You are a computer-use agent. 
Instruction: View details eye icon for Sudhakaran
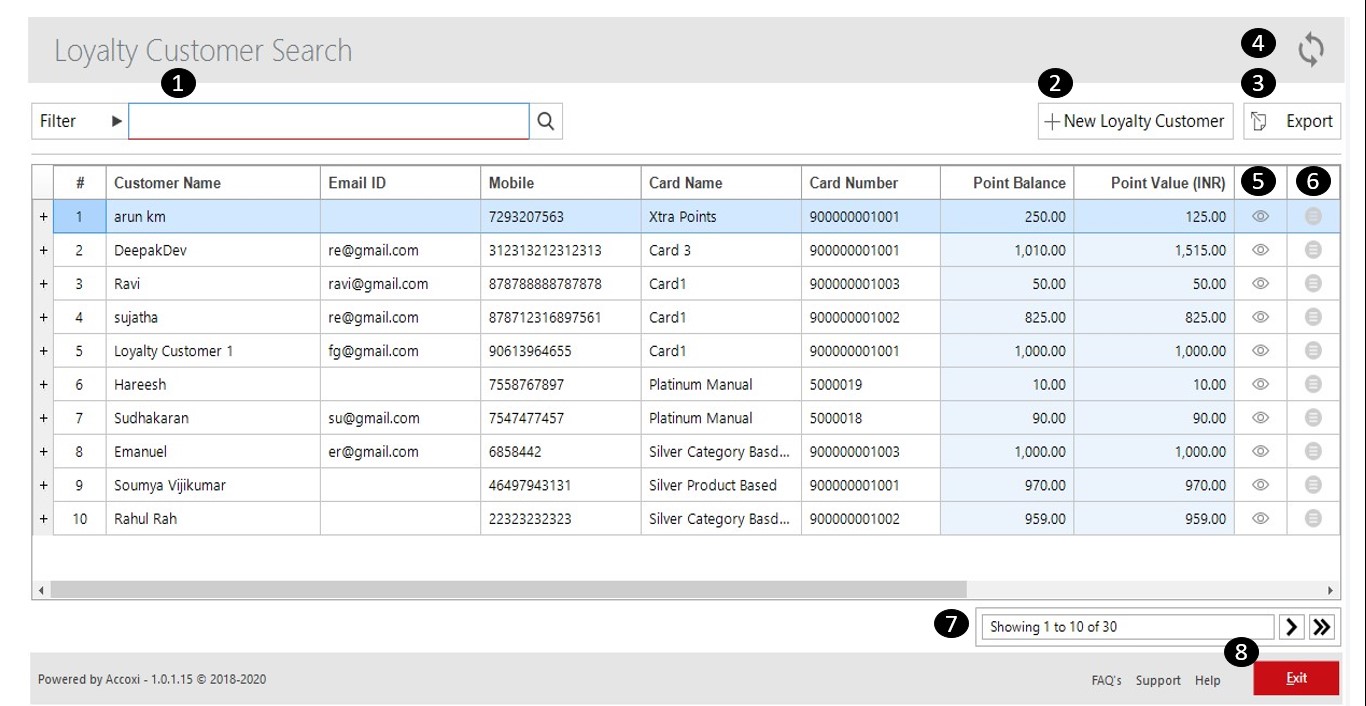(1261, 418)
